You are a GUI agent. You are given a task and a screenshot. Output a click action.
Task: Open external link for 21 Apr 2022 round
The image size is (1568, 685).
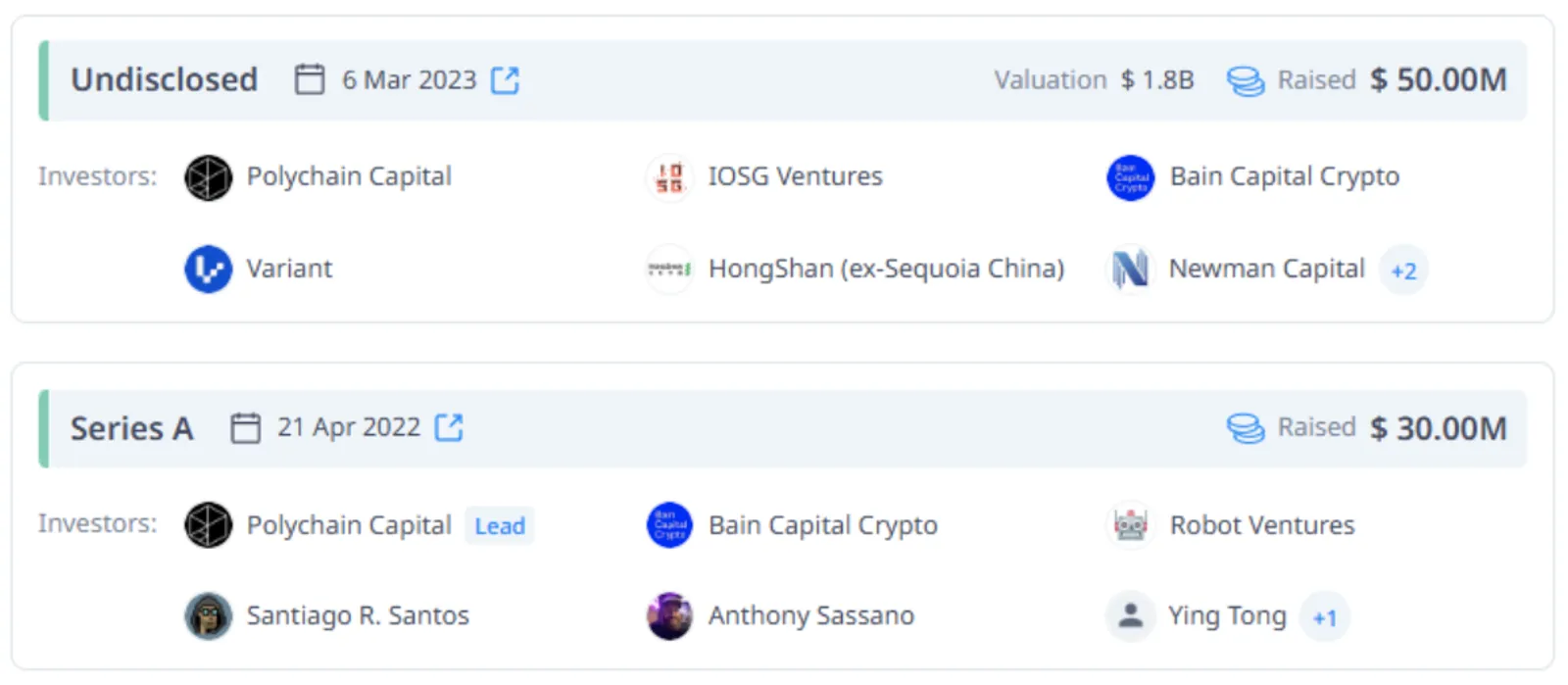449,427
